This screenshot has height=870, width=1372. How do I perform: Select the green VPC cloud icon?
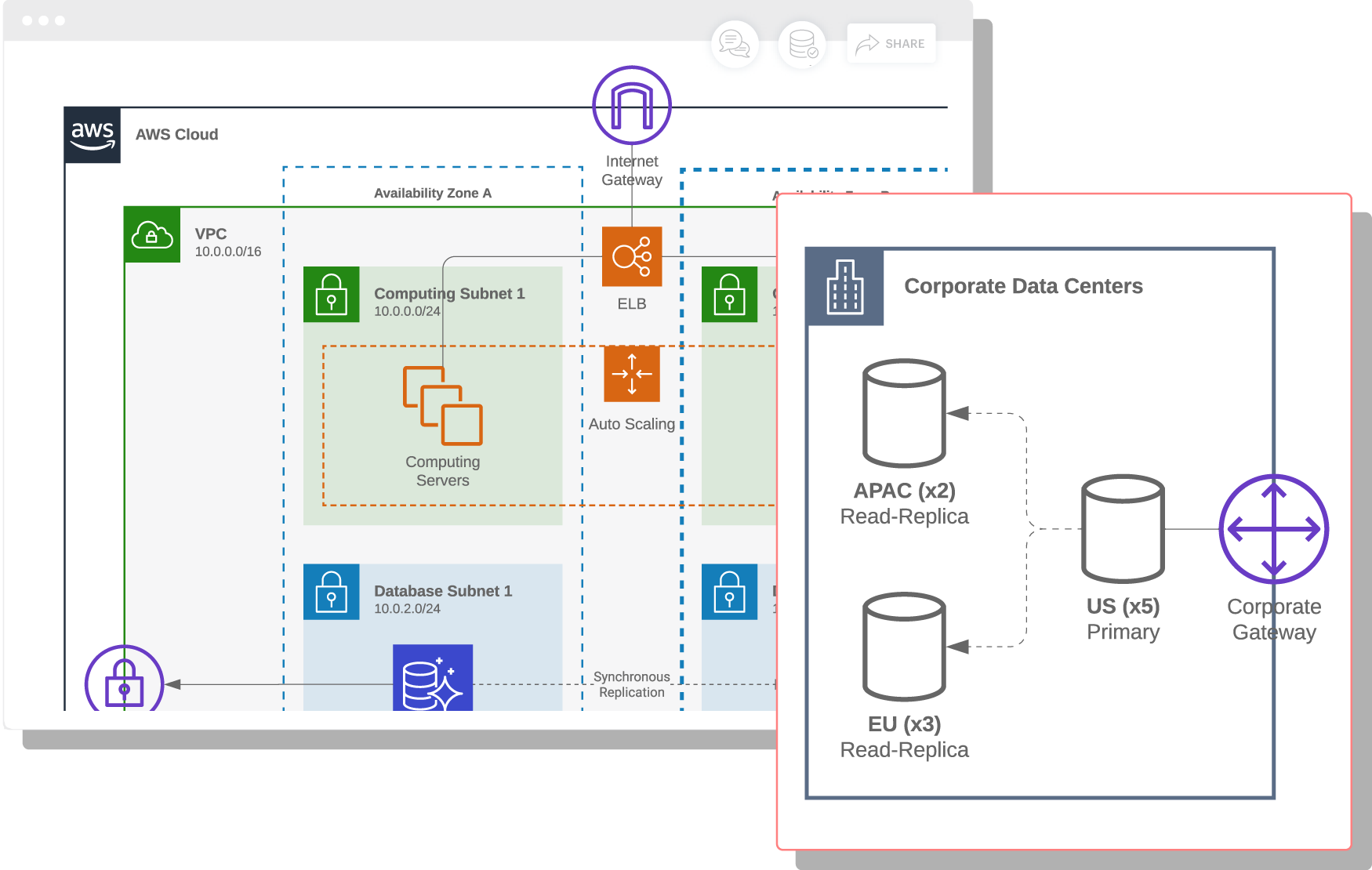[152, 234]
